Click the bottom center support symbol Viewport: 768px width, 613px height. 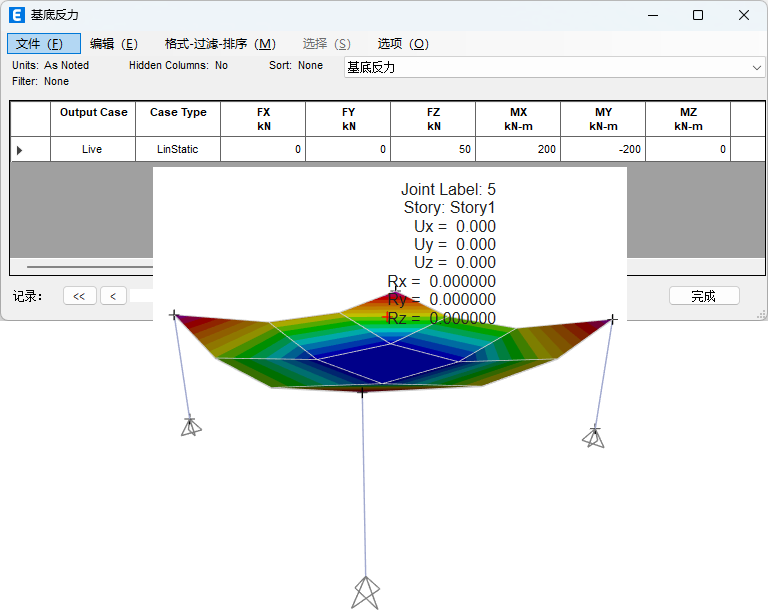tap(365, 592)
